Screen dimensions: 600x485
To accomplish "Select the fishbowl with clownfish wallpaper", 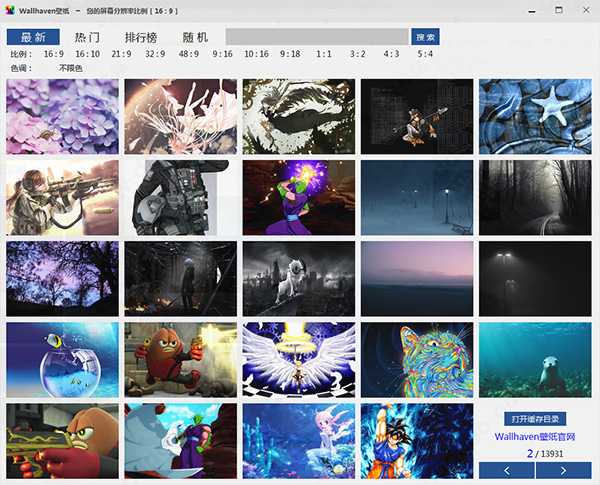I will point(62,359).
